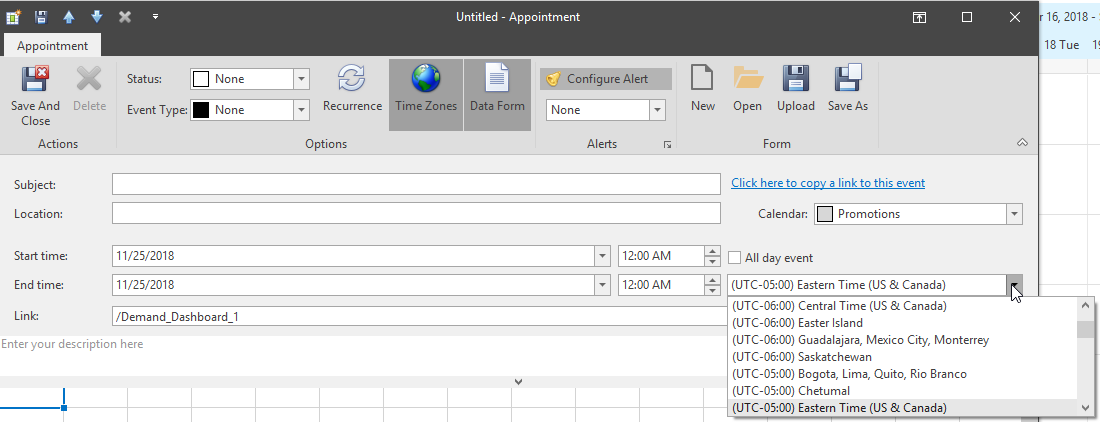
Task: Decrease Start time with down spinner
Action: [713, 262]
